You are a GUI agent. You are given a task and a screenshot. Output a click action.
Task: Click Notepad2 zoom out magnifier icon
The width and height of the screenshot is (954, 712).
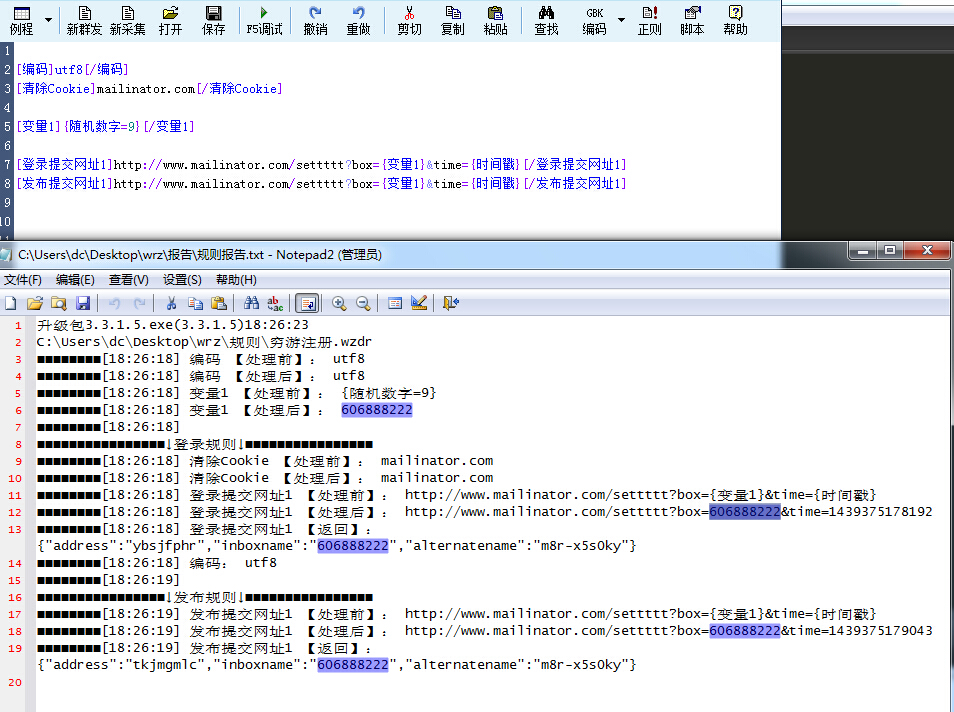363,303
